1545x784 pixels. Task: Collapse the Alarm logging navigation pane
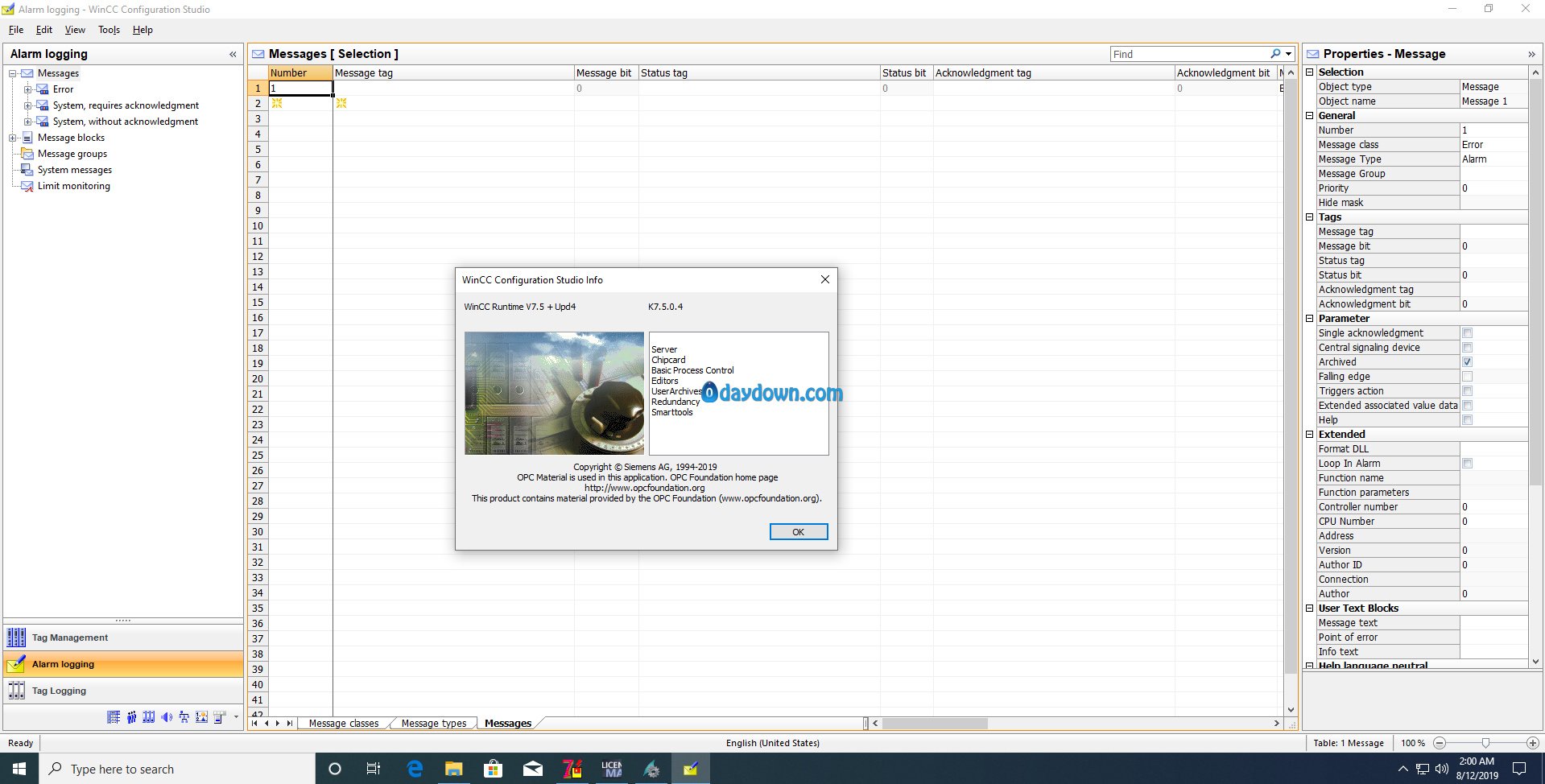pos(233,55)
